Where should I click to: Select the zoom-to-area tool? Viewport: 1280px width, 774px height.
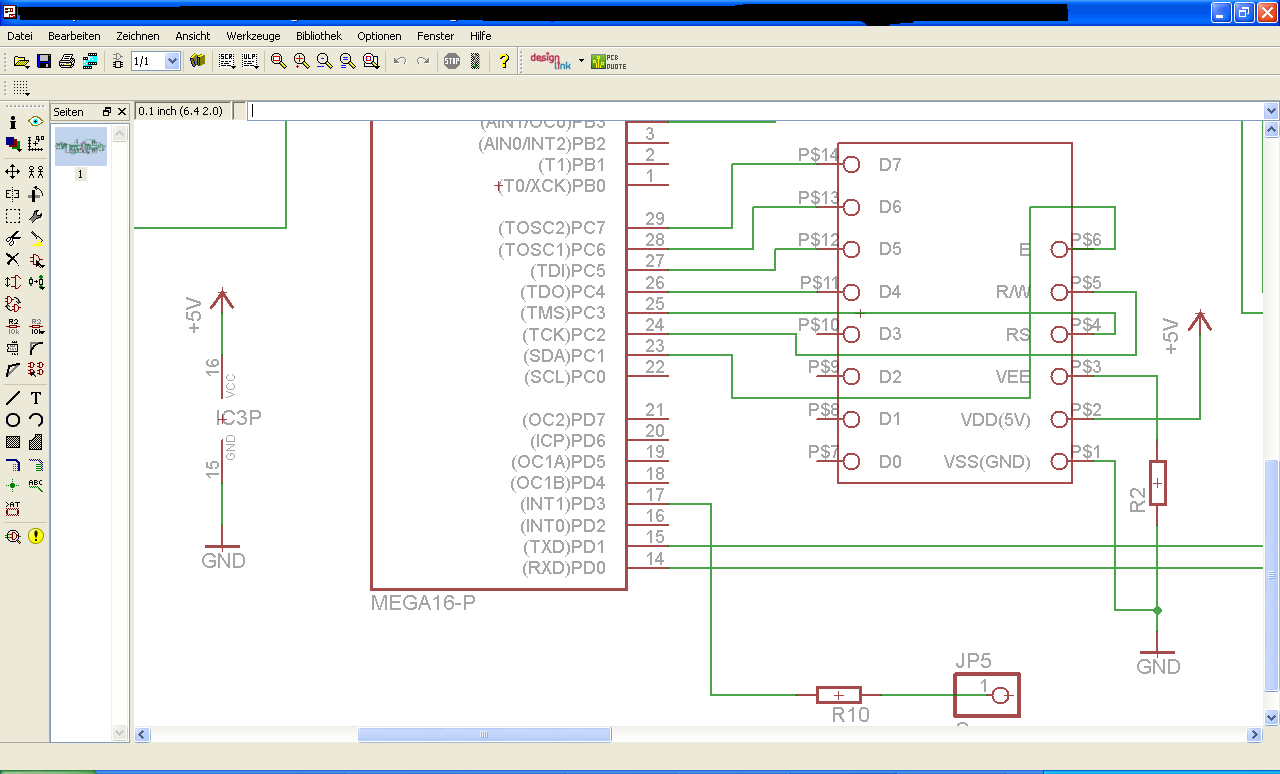click(x=371, y=61)
